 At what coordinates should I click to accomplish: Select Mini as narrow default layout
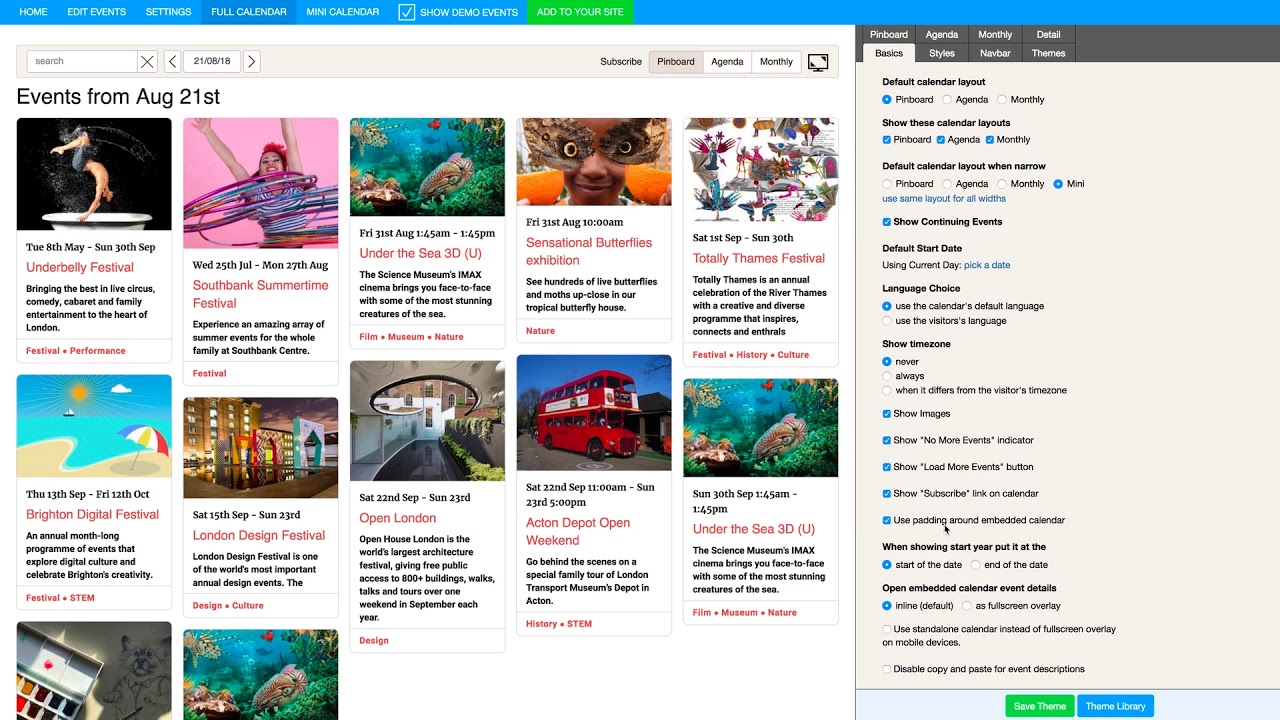[1058, 184]
